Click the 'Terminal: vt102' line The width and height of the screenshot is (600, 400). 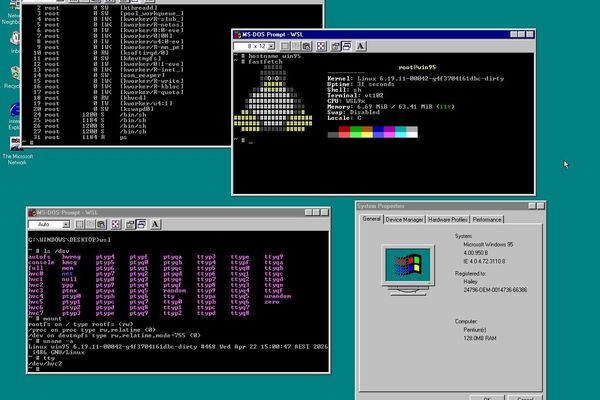point(355,95)
